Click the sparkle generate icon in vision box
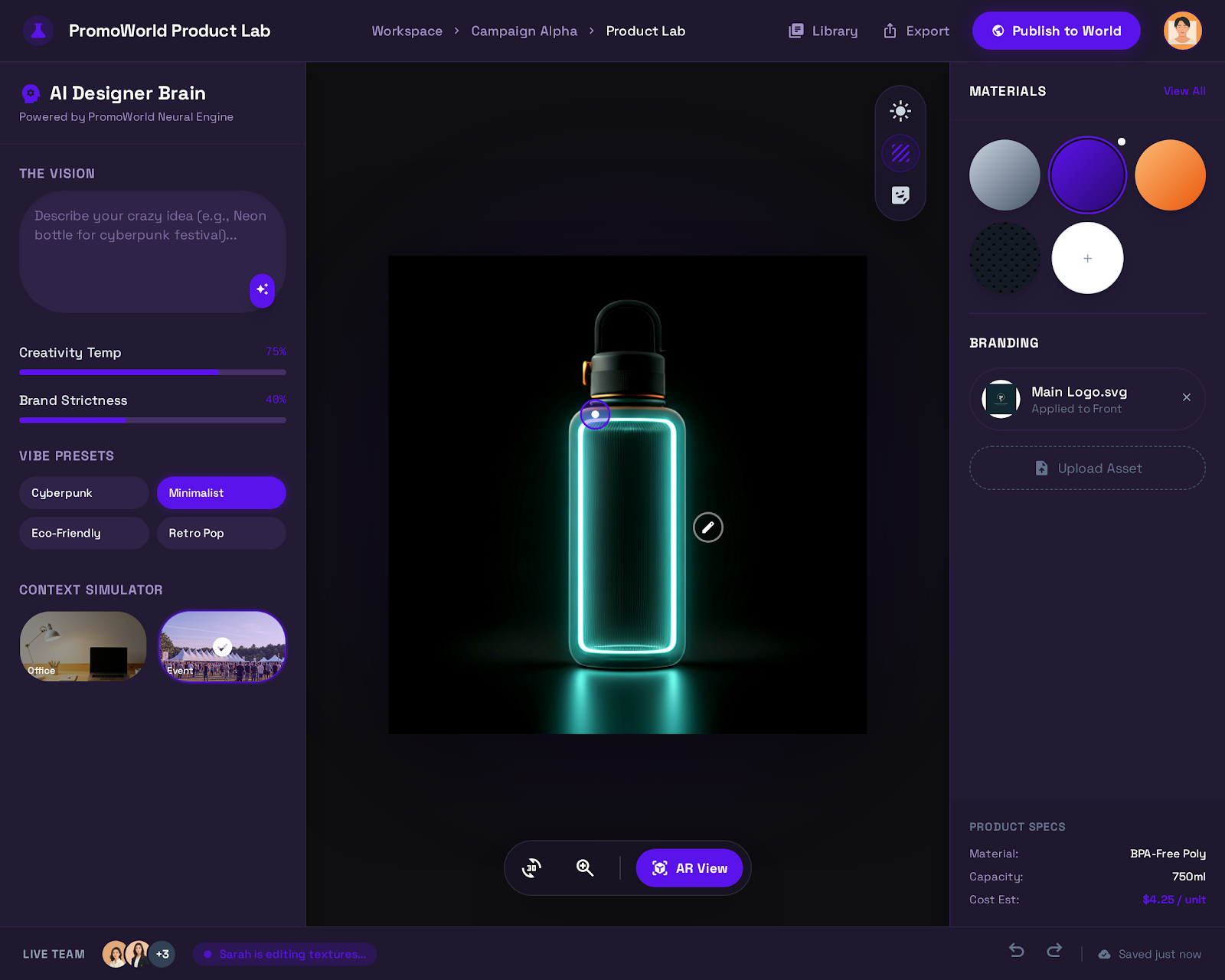 (262, 290)
